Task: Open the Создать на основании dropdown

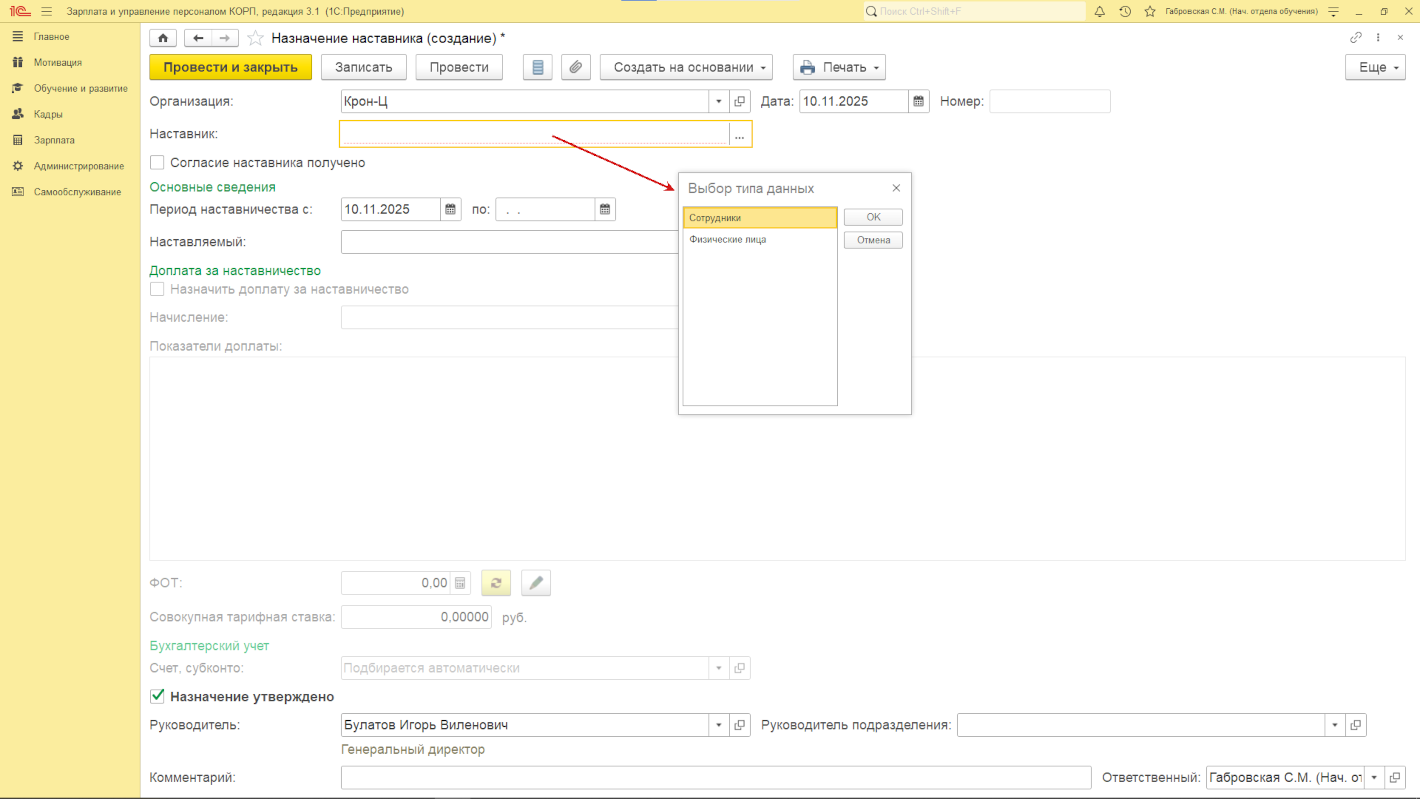Action: (x=686, y=67)
